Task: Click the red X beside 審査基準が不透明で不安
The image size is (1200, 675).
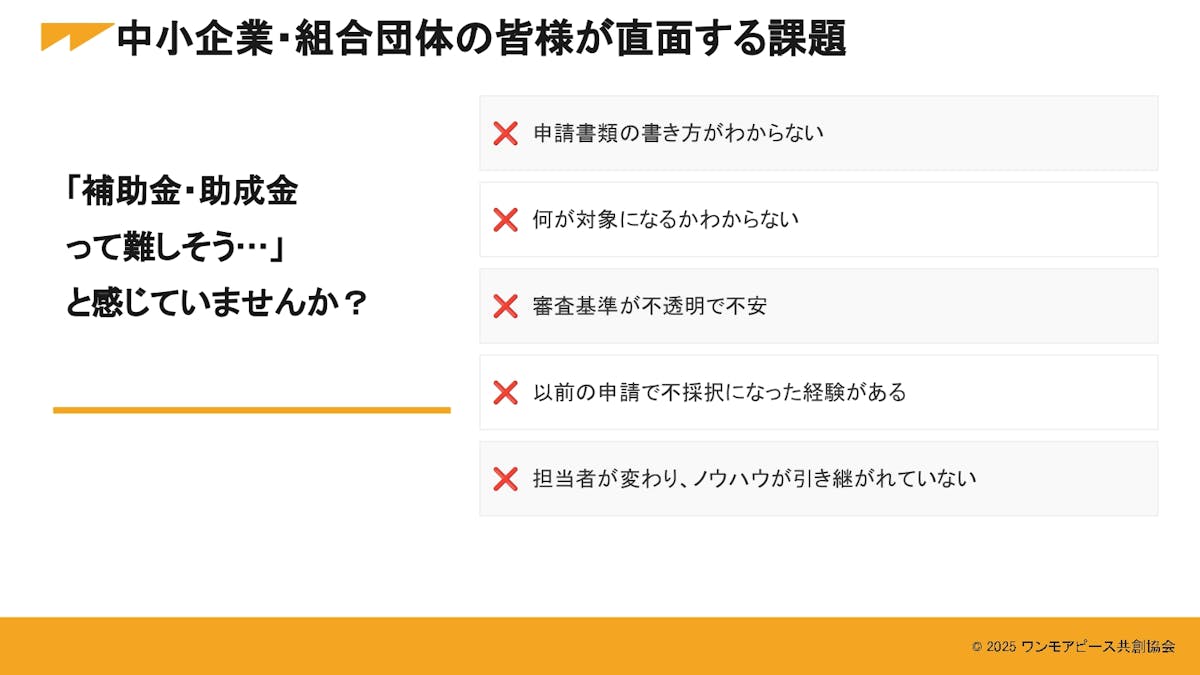Action: coord(505,306)
